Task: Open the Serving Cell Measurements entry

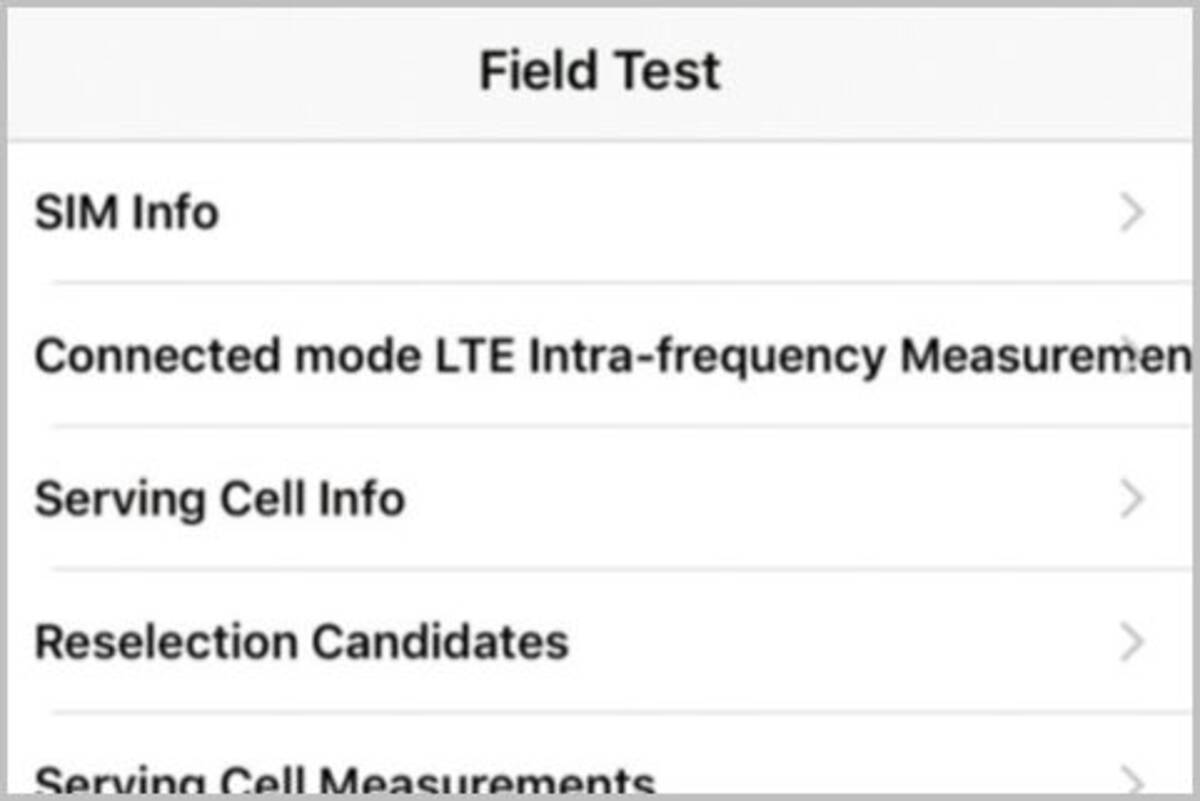Action: [x=345, y=781]
